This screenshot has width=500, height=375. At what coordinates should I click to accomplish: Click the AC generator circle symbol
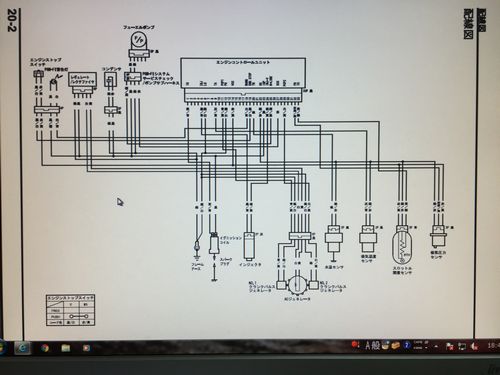pyautogui.click(x=297, y=285)
